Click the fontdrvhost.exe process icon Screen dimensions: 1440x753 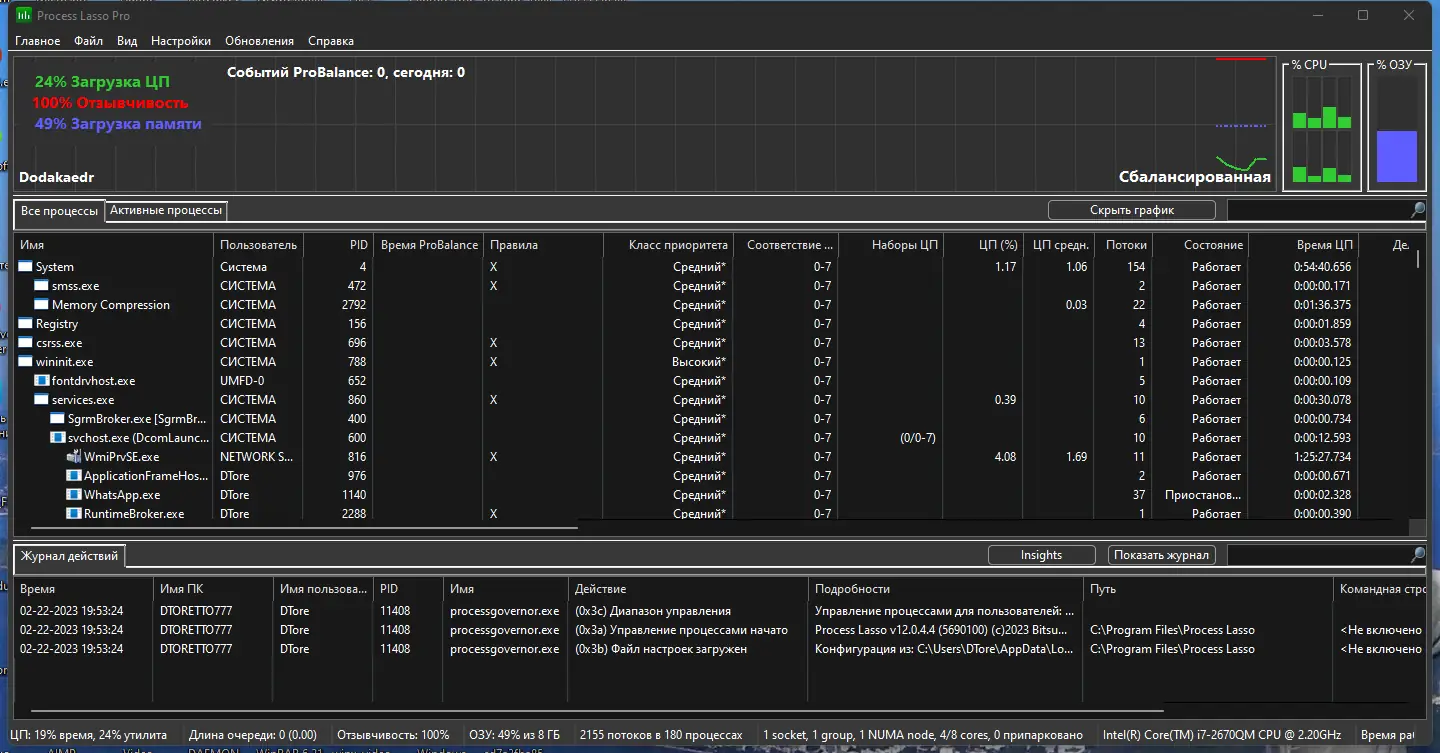42,381
